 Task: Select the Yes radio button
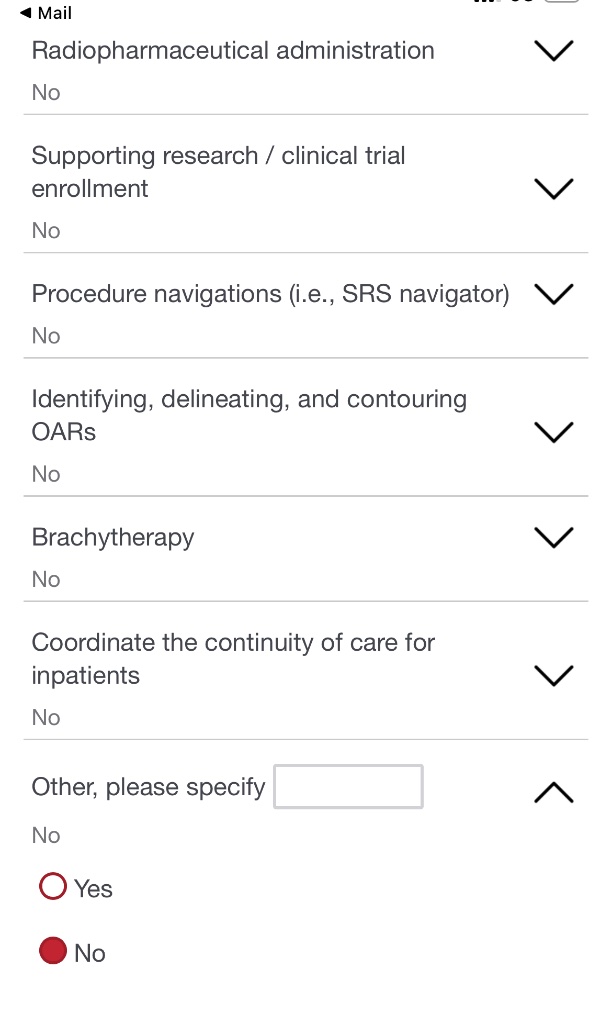52,887
